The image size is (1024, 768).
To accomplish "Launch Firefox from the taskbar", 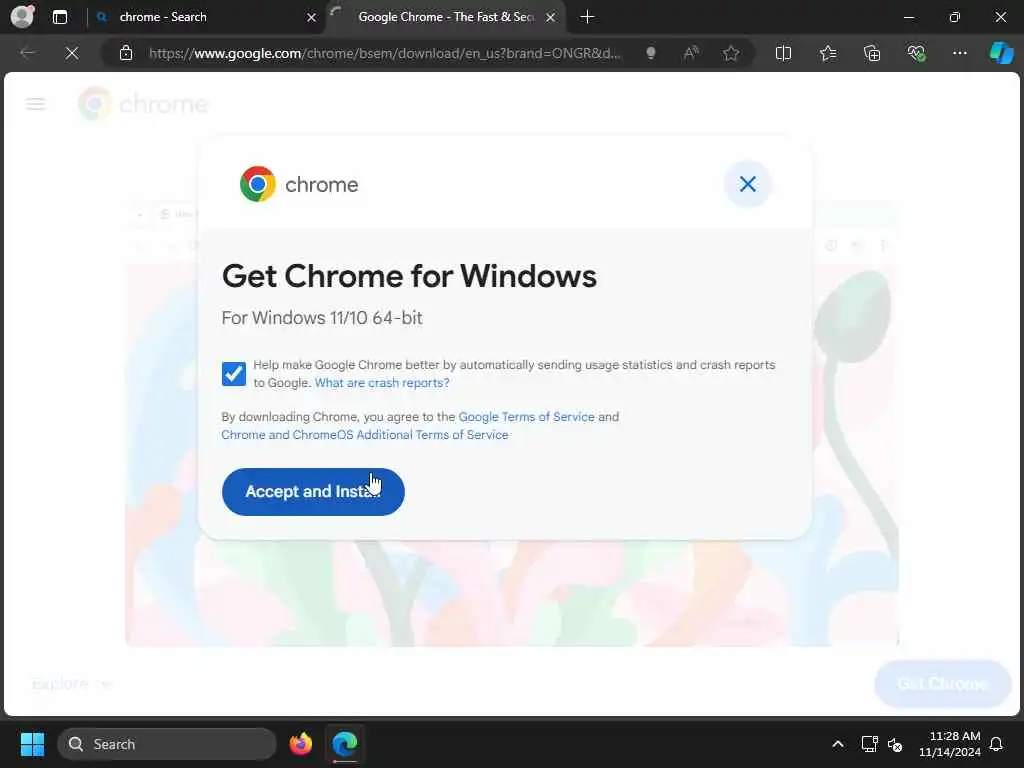I will click(x=301, y=744).
